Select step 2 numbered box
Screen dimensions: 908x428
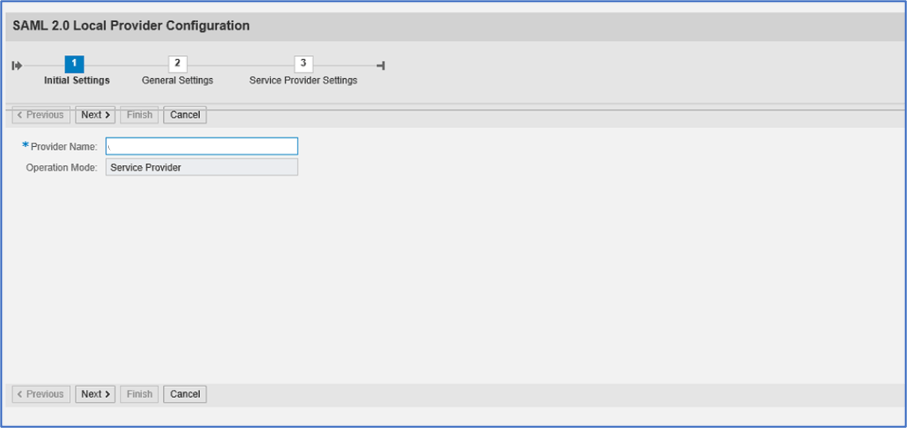click(x=177, y=64)
